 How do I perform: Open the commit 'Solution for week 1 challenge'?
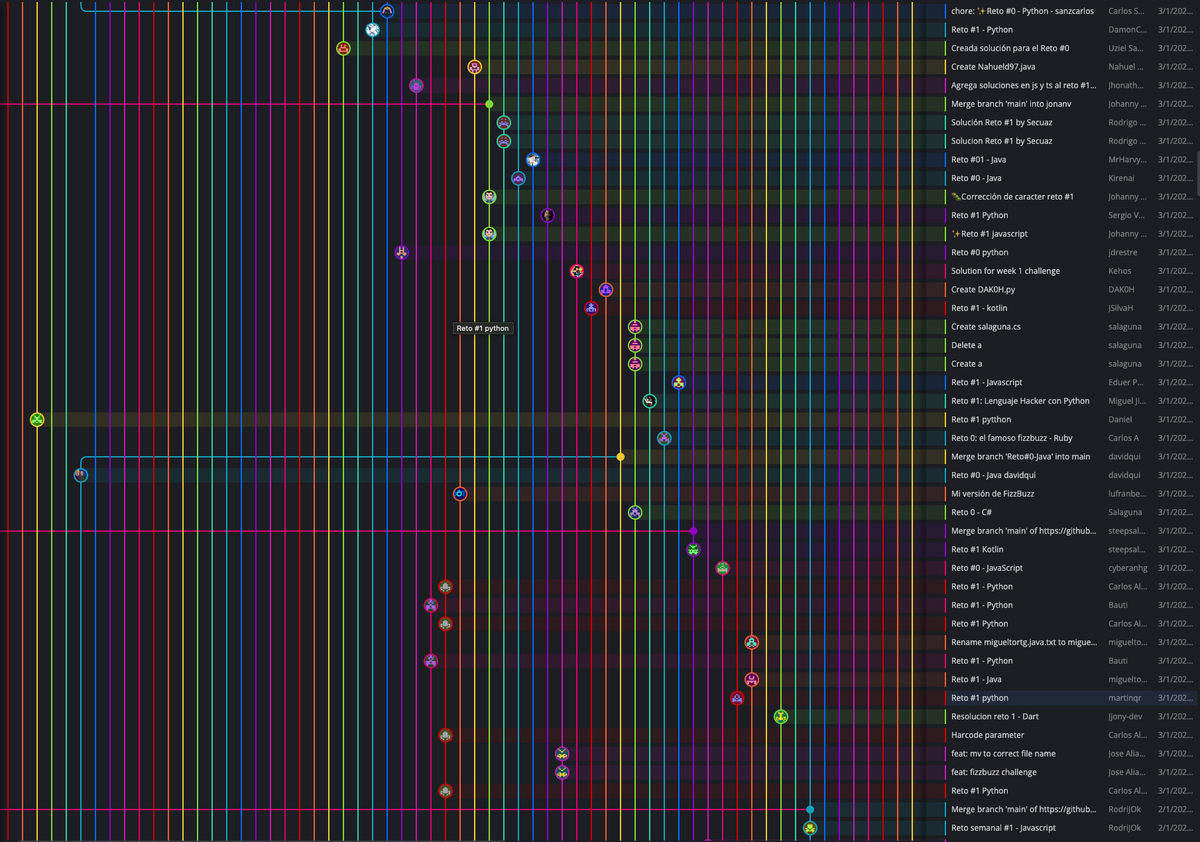click(1003, 270)
